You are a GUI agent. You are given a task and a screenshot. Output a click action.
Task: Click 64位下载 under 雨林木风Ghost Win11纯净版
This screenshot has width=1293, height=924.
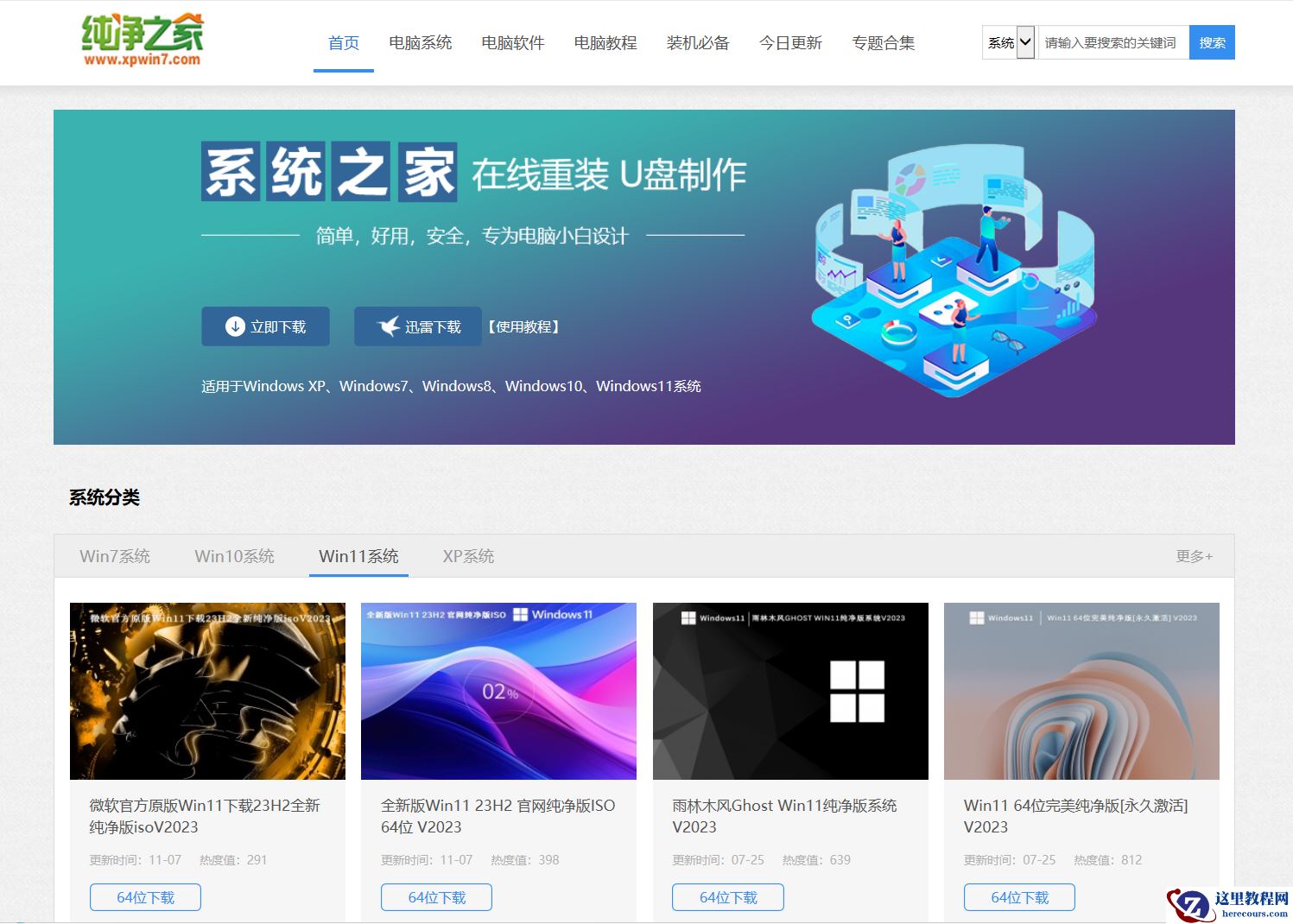pos(727,897)
